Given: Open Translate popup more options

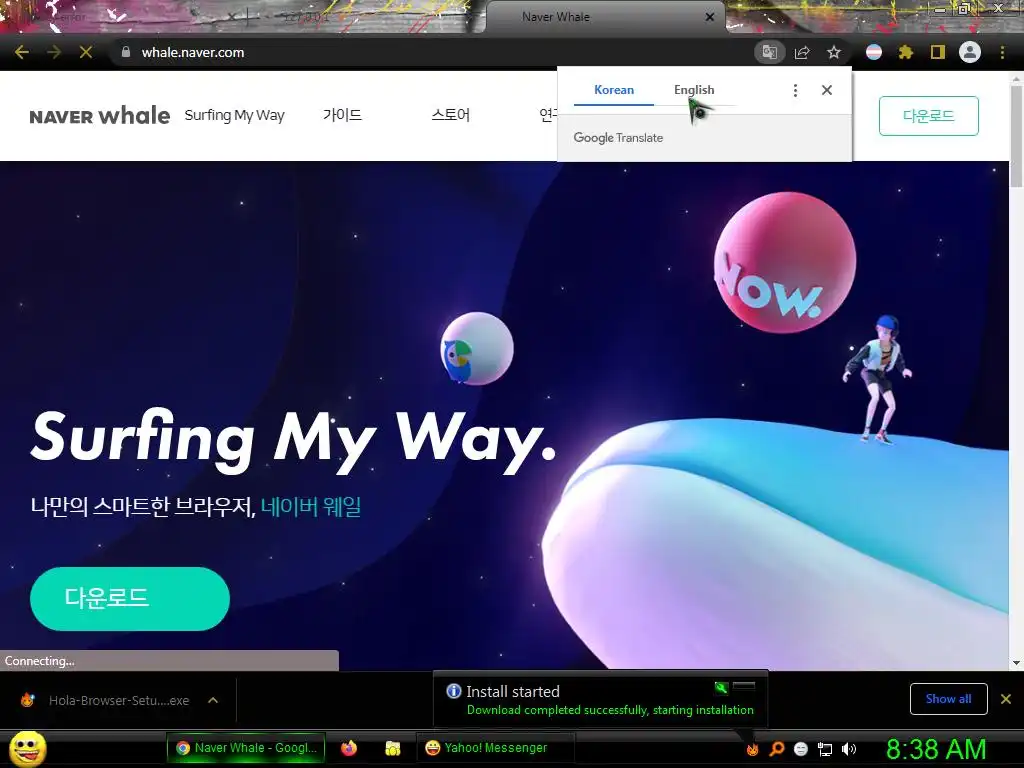Looking at the screenshot, I should (795, 90).
